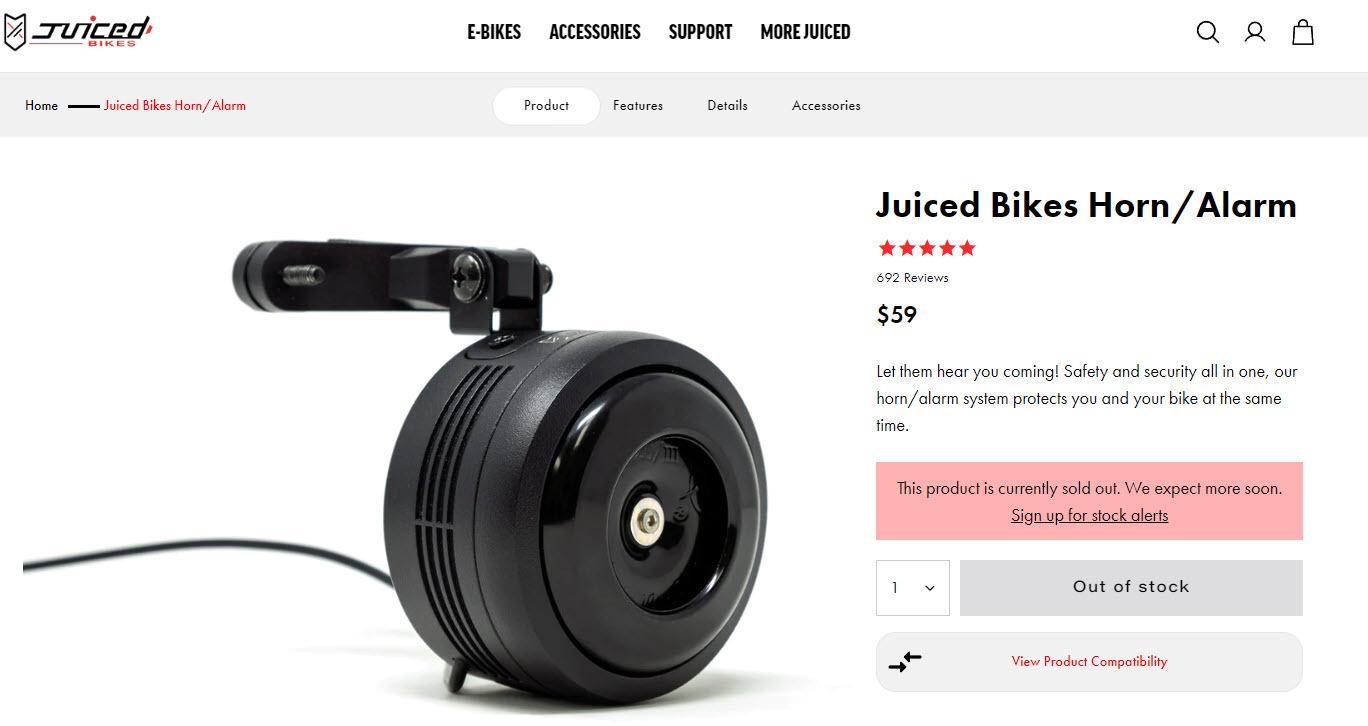Open the SUPPORT menu

[700, 32]
